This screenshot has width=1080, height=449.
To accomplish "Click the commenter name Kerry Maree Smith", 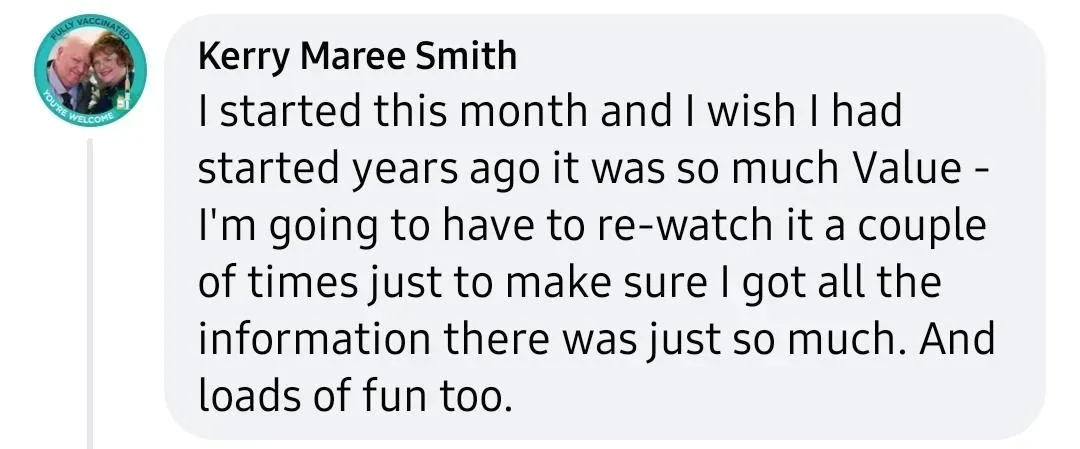I will [x=357, y=56].
